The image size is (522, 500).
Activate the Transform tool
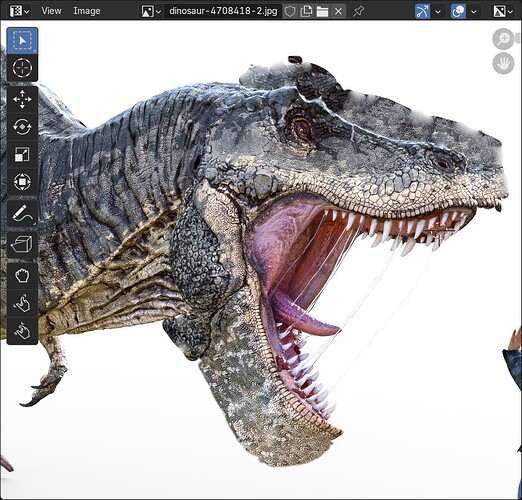pyautogui.click(x=22, y=182)
